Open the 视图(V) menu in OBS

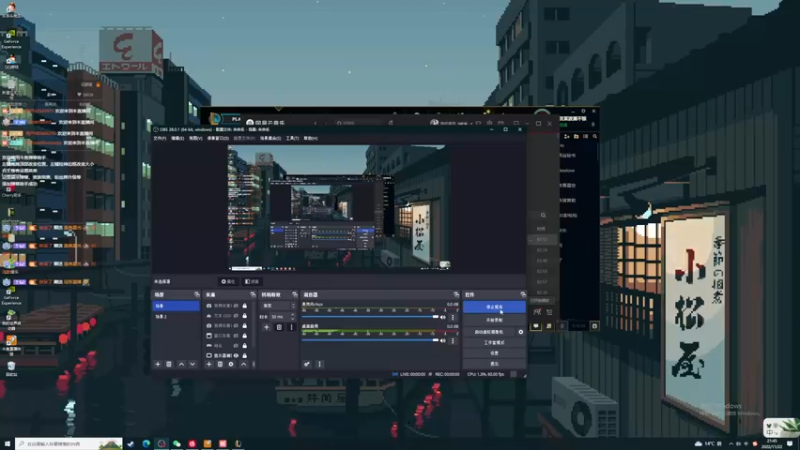tap(195, 138)
